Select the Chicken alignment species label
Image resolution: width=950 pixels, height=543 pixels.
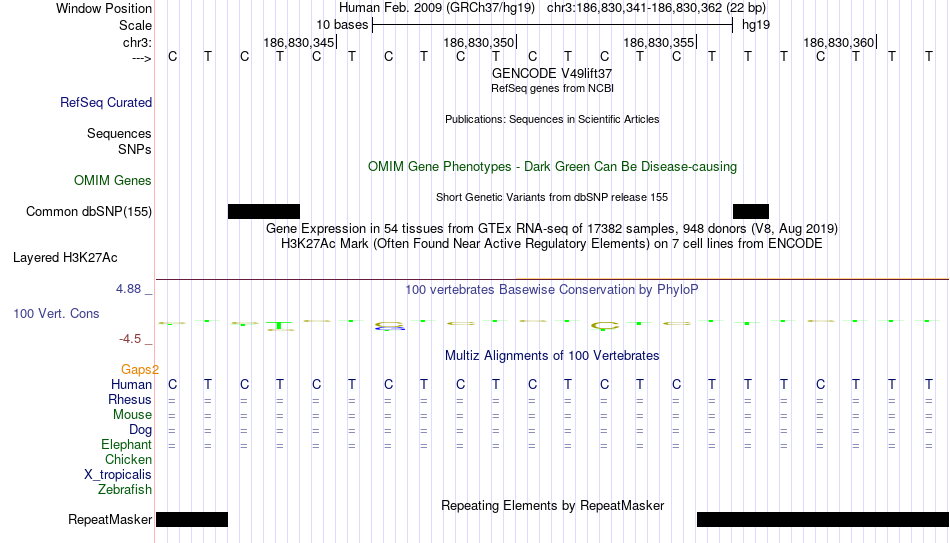(128, 460)
